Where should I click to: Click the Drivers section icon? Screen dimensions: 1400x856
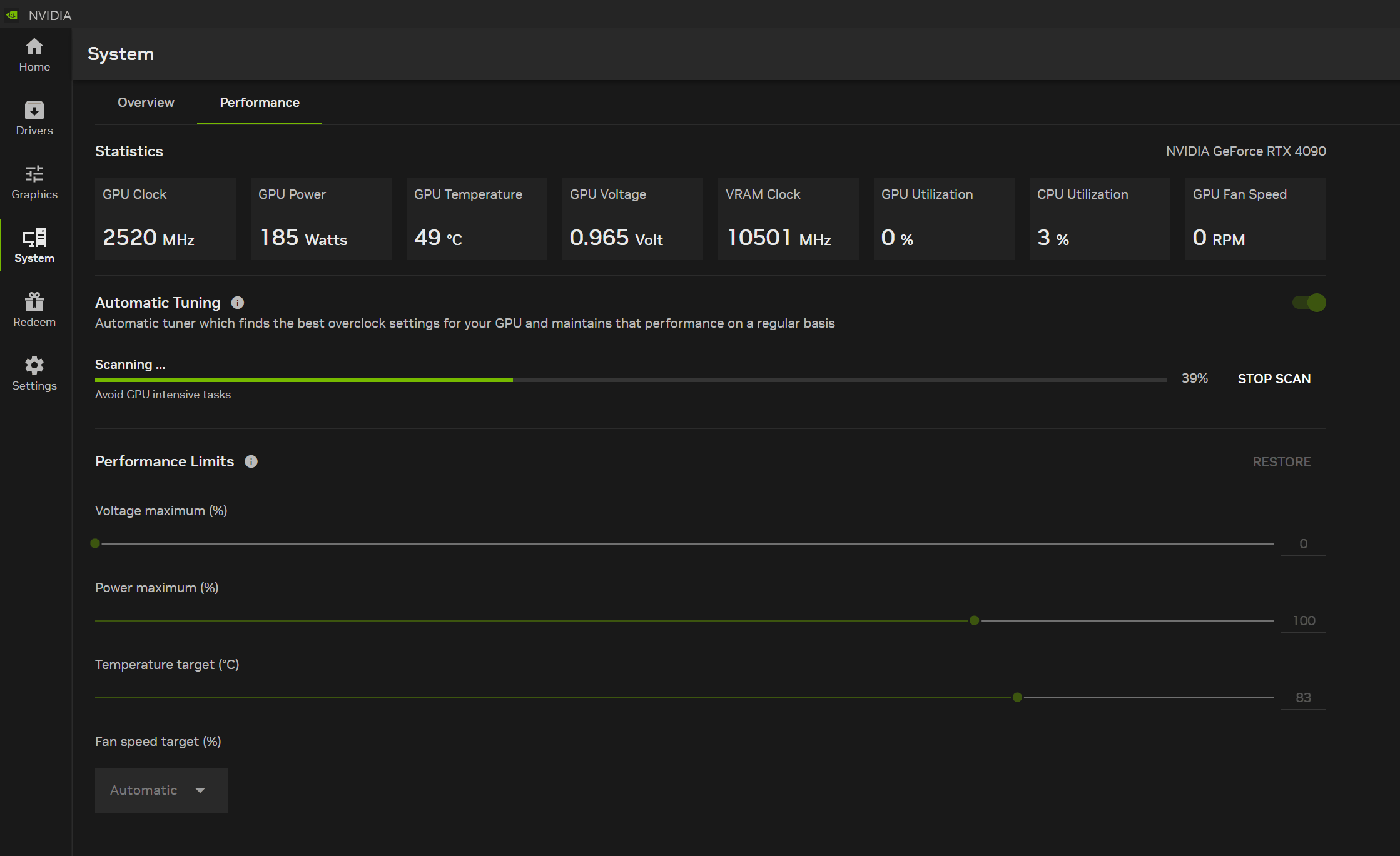35,112
